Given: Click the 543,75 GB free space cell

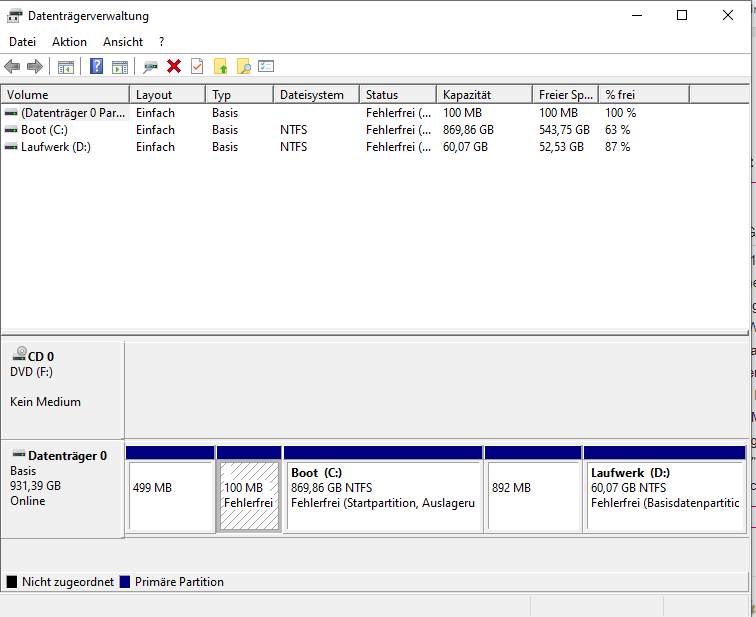Looking at the screenshot, I should coord(564,130).
